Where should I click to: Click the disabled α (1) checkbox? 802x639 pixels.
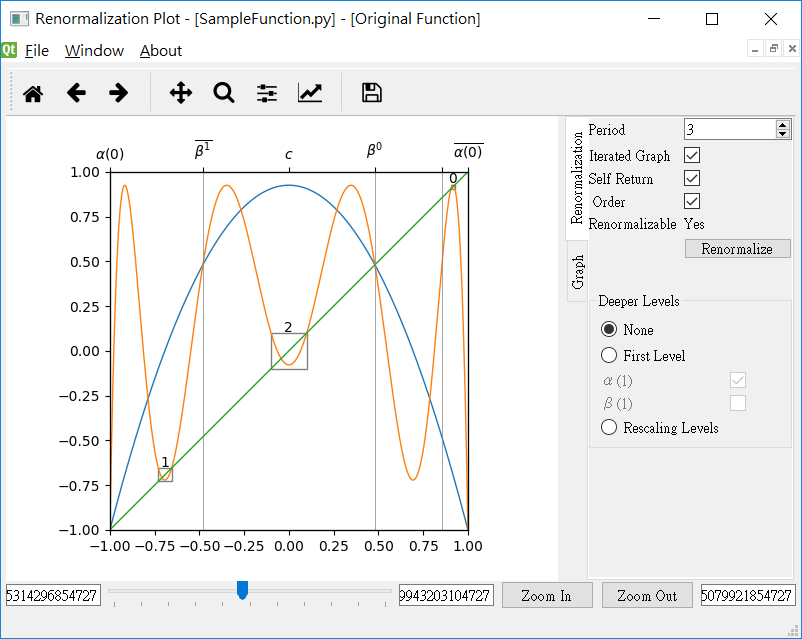[x=738, y=380]
